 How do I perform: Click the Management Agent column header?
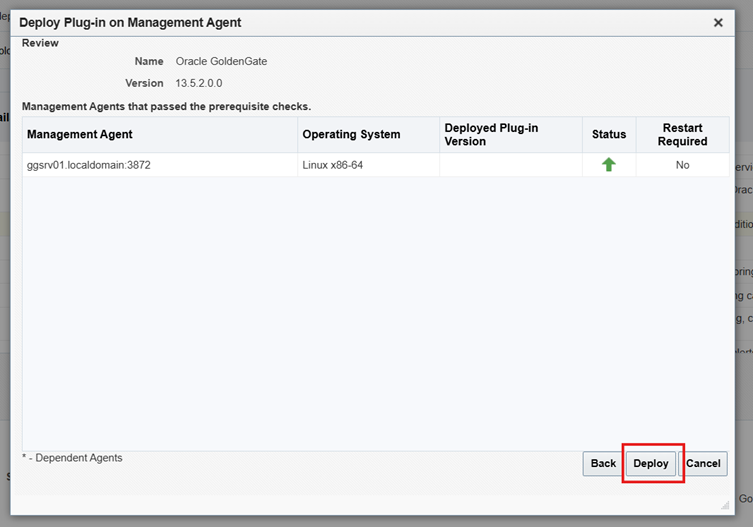click(80, 134)
